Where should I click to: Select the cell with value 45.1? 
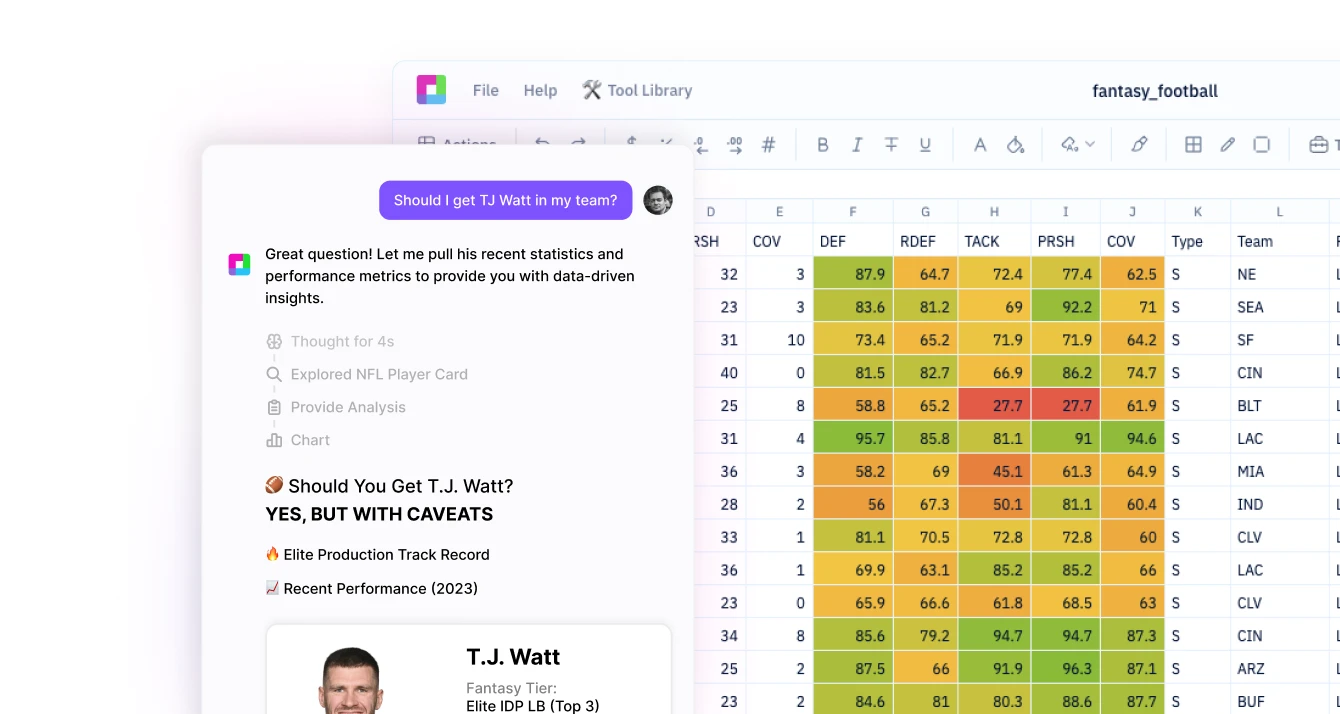(994, 471)
